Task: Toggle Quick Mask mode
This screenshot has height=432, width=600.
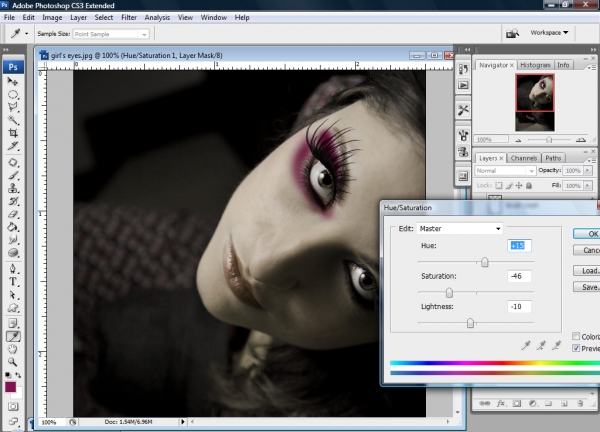Action: point(13,406)
